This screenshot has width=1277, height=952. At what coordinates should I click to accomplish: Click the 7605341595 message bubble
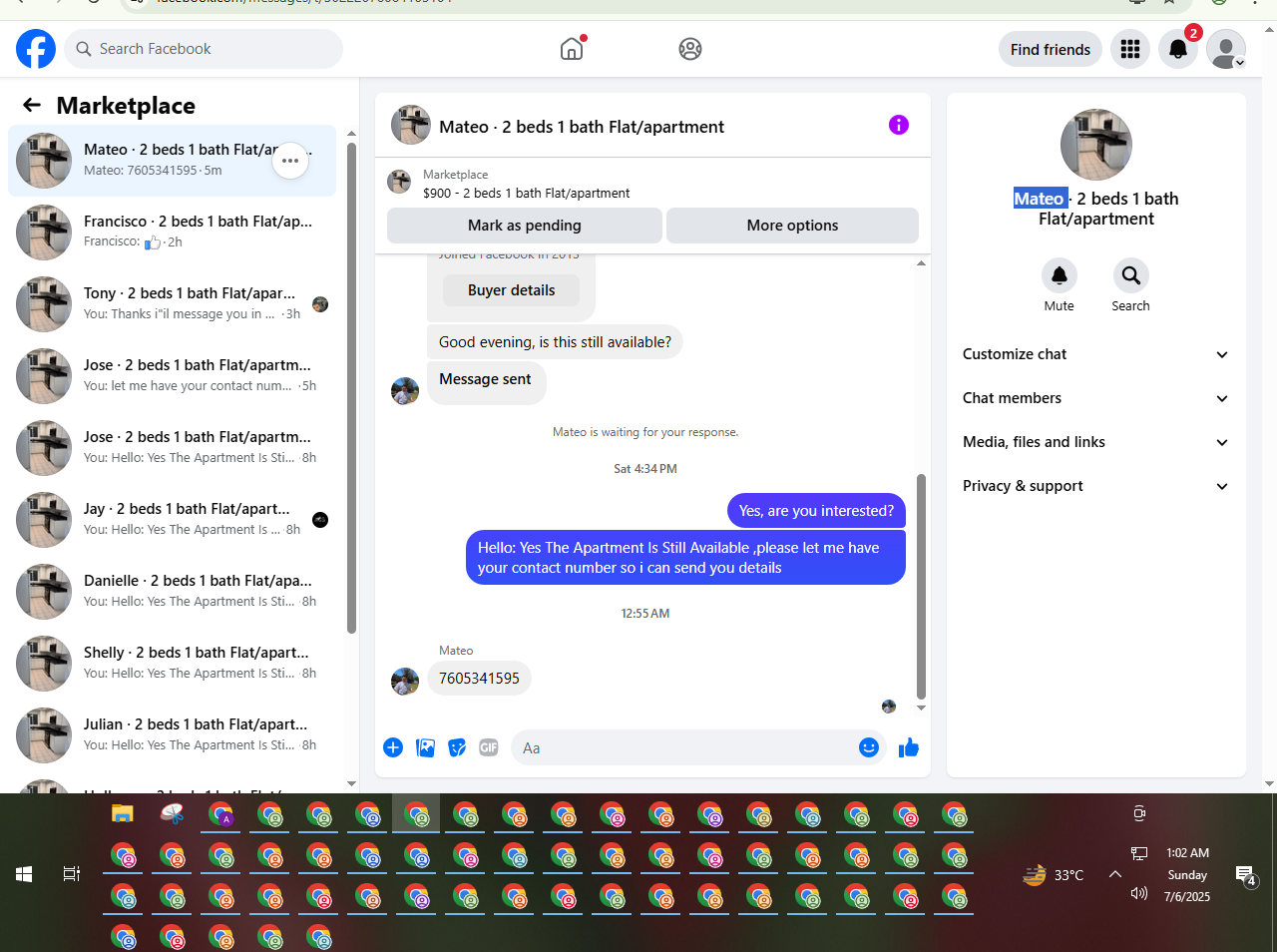coord(479,679)
